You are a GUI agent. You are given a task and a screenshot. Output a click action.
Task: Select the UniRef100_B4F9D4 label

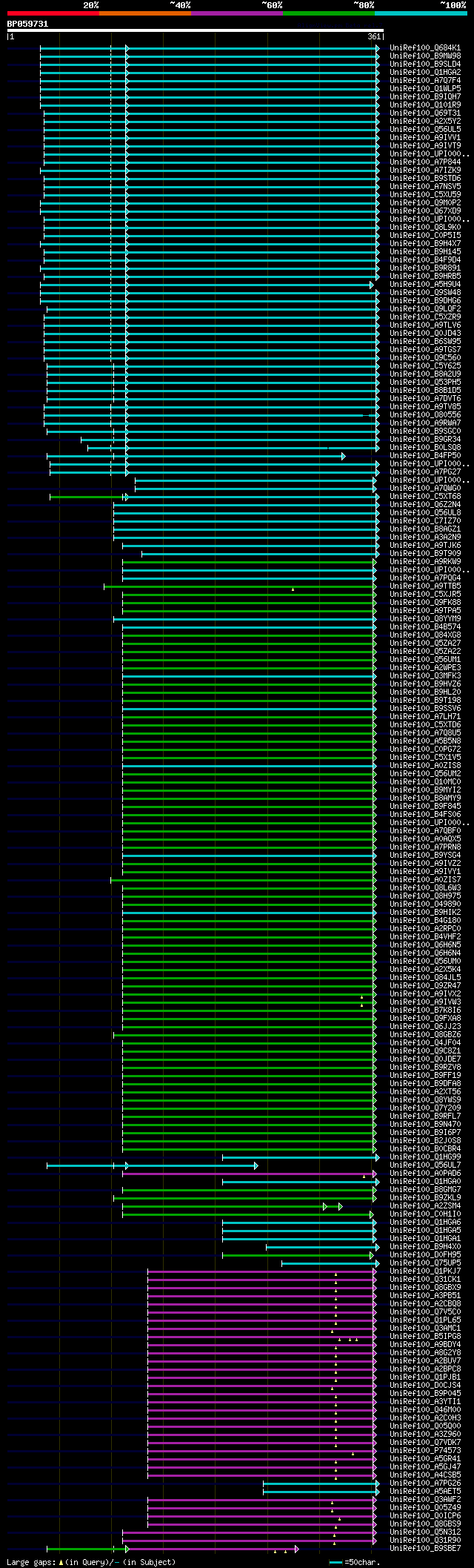[x=425, y=259]
